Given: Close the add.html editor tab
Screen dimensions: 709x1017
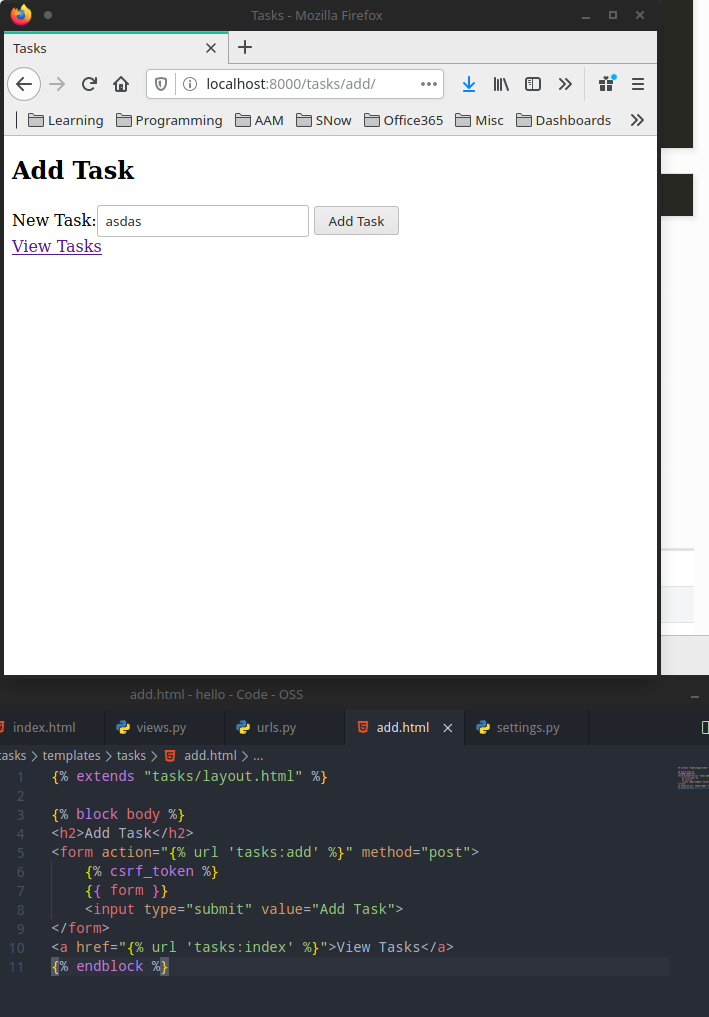Looking at the screenshot, I should pyautogui.click(x=448, y=728).
